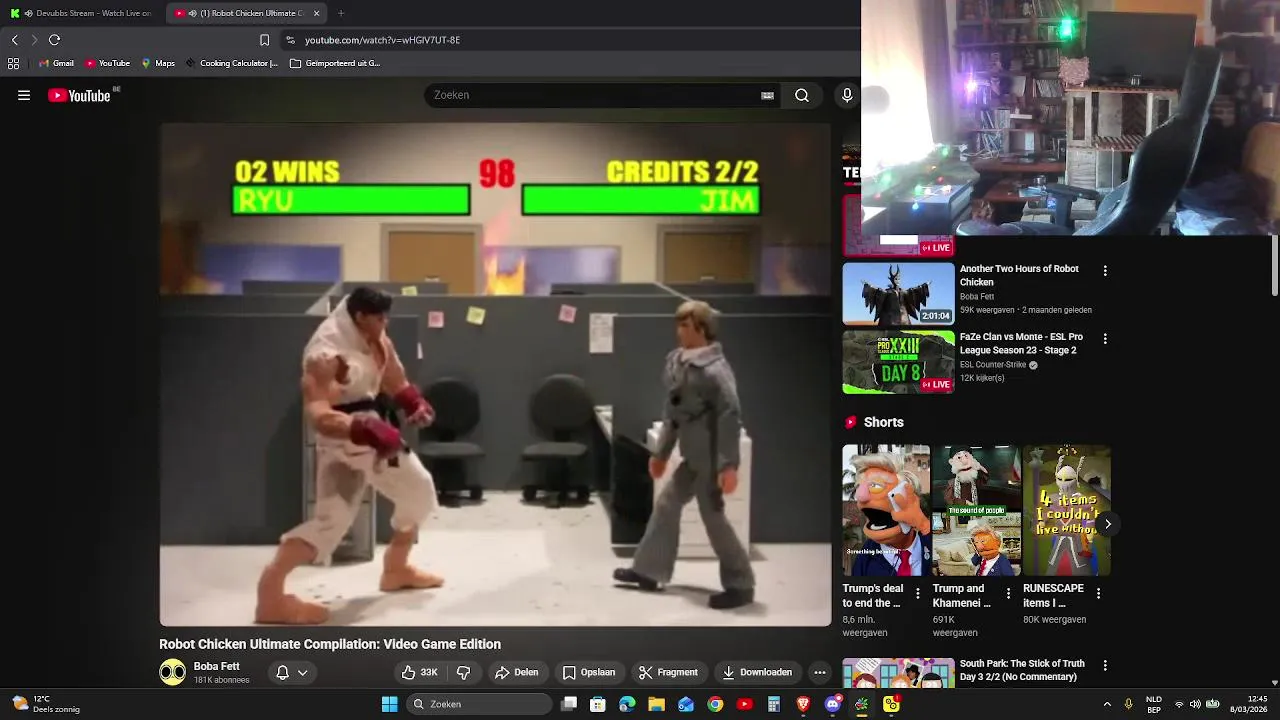Open FaZe Clan vs Monte title link
1280x720 pixels.
point(1021,343)
